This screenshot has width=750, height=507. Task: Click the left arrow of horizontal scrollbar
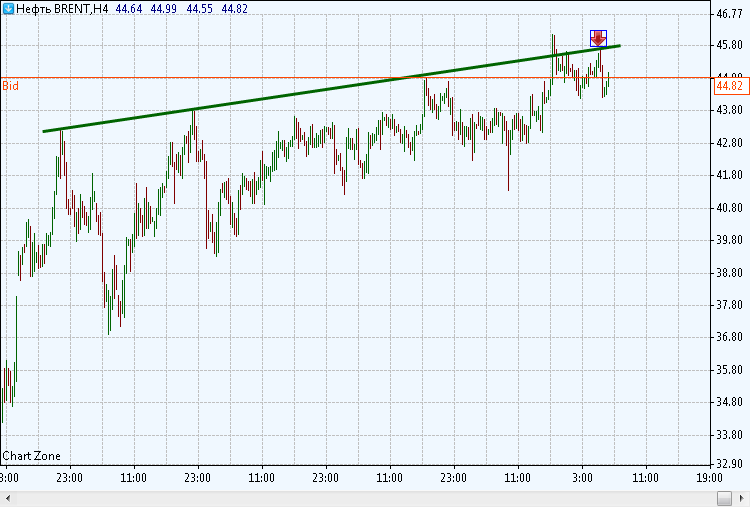point(7,498)
